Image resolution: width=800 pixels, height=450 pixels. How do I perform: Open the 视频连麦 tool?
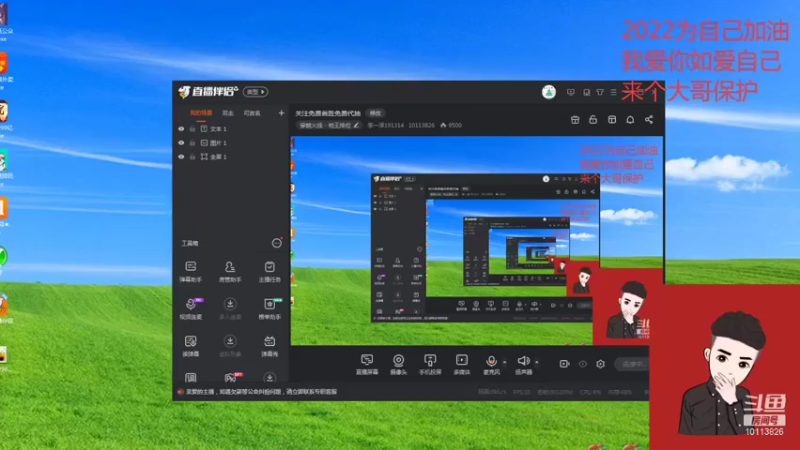(190, 308)
